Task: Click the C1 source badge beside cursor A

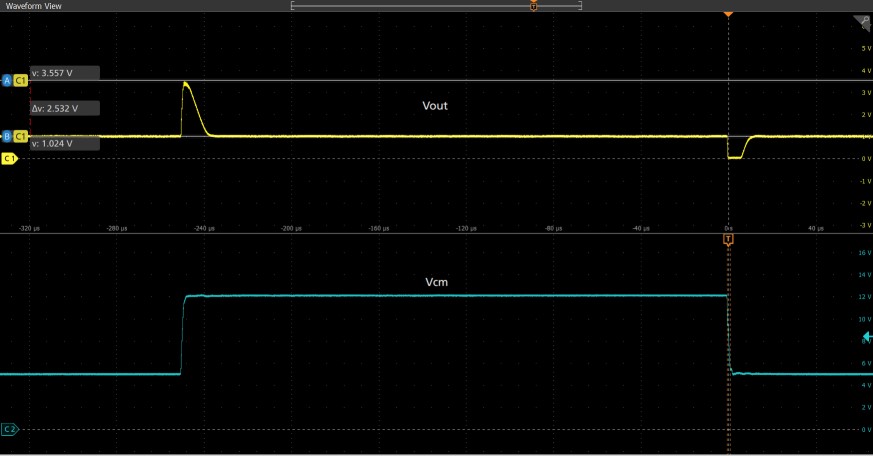Action: pyautogui.click(x=21, y=80)
